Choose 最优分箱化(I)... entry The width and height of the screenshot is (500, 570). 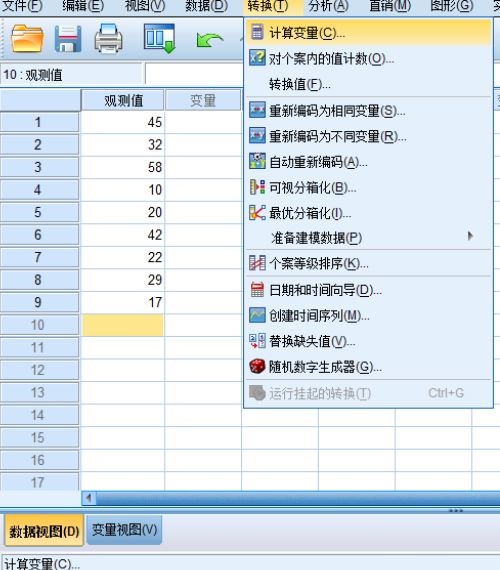coord(369,213)
